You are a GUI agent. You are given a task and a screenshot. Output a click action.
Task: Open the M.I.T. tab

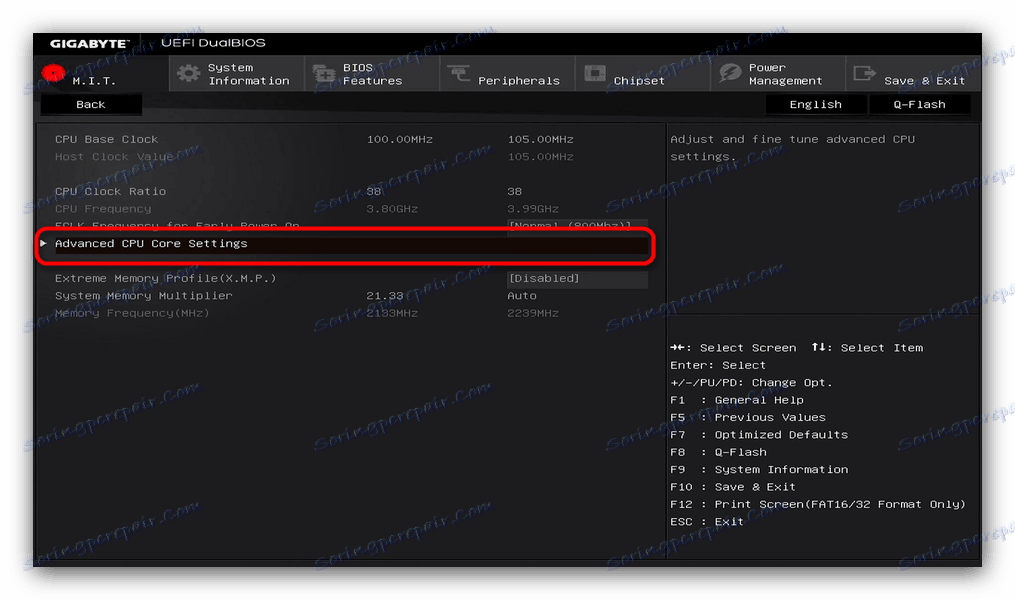(101, 73)
